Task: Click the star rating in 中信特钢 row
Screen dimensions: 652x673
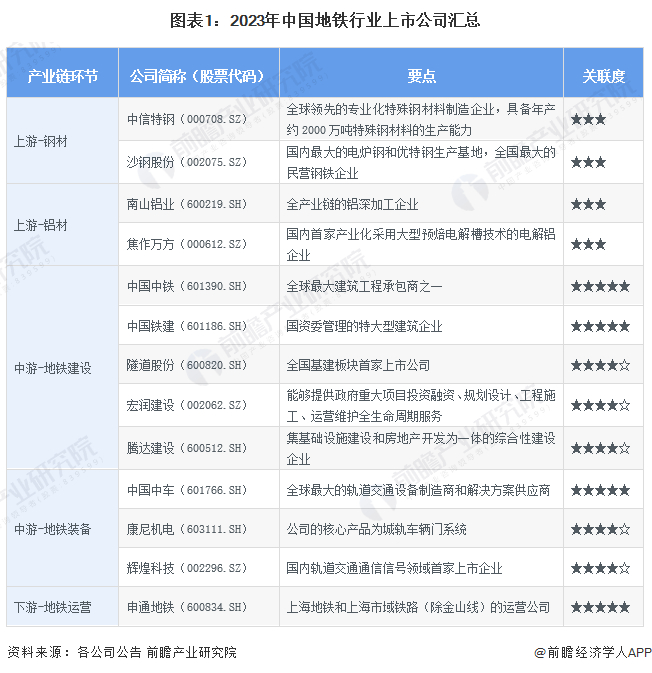Action: (x=588, y=119)
